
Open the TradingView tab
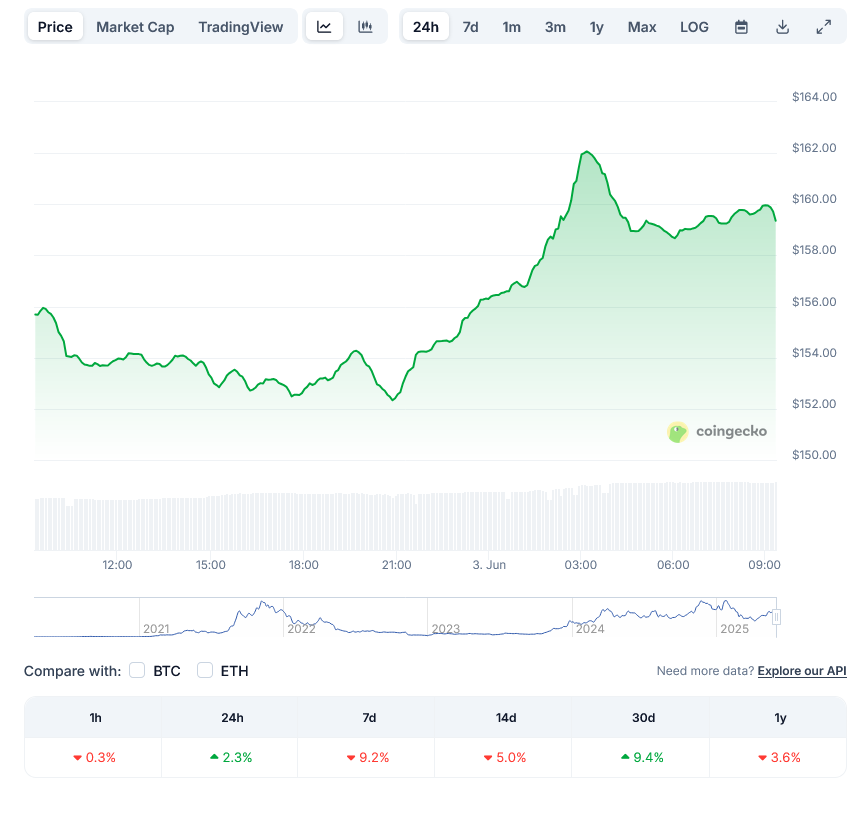[240, 26]
